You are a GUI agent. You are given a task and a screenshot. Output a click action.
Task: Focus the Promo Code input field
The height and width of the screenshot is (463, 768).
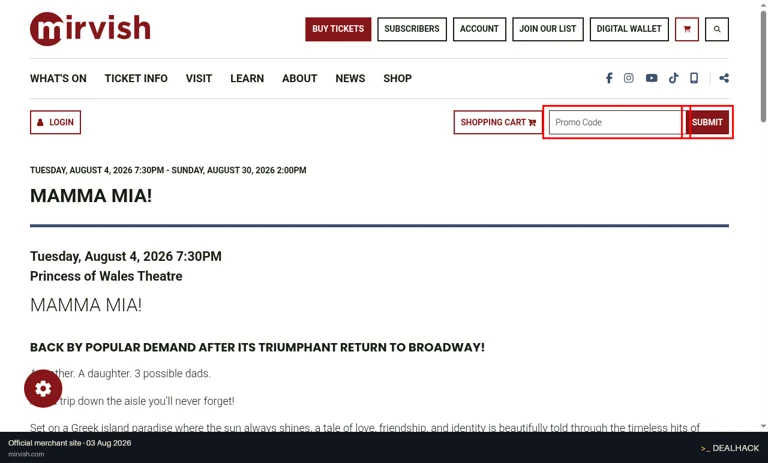616,122
